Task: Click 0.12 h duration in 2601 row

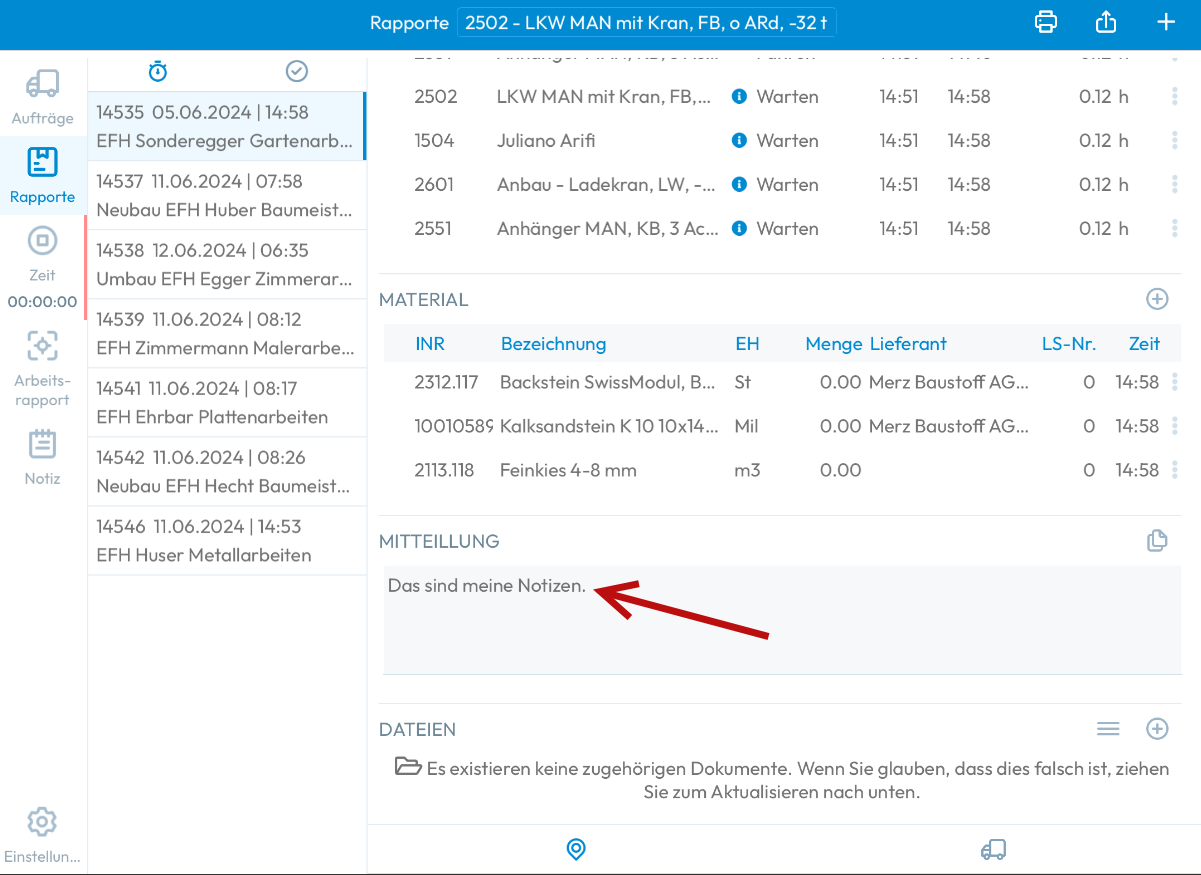Action: tap(1104, 185)
